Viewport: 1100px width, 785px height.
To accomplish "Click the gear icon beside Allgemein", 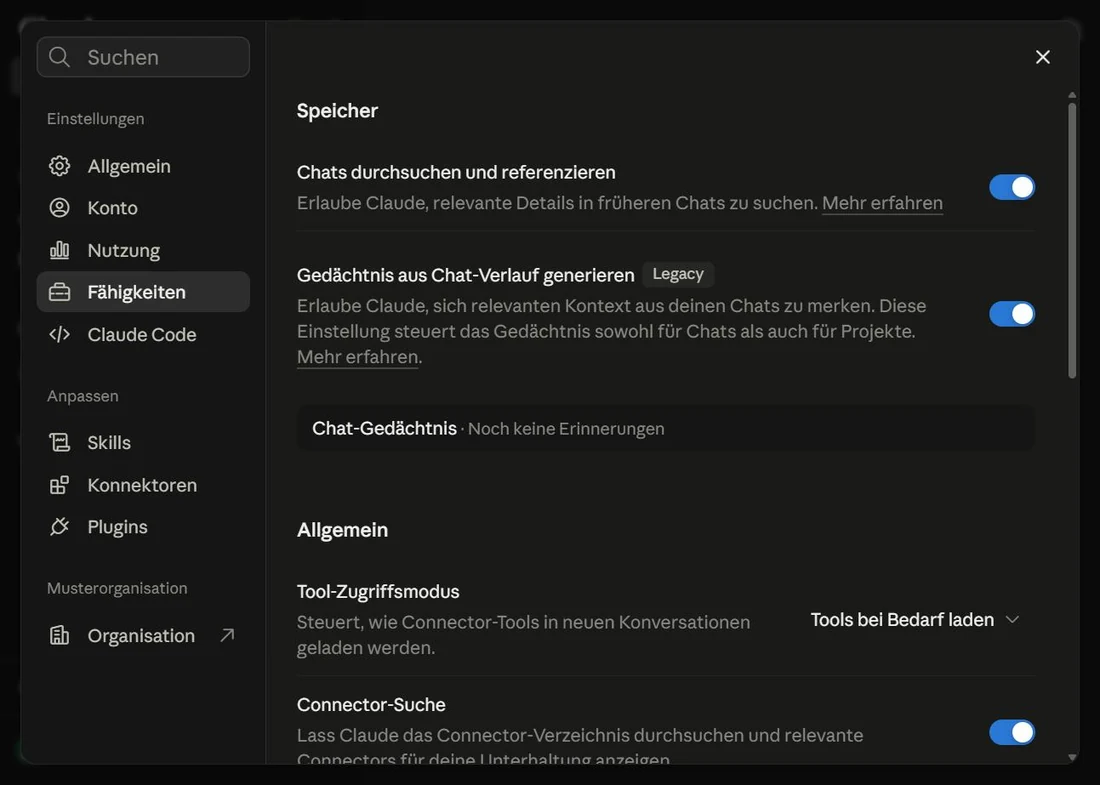I will [60, 166].
